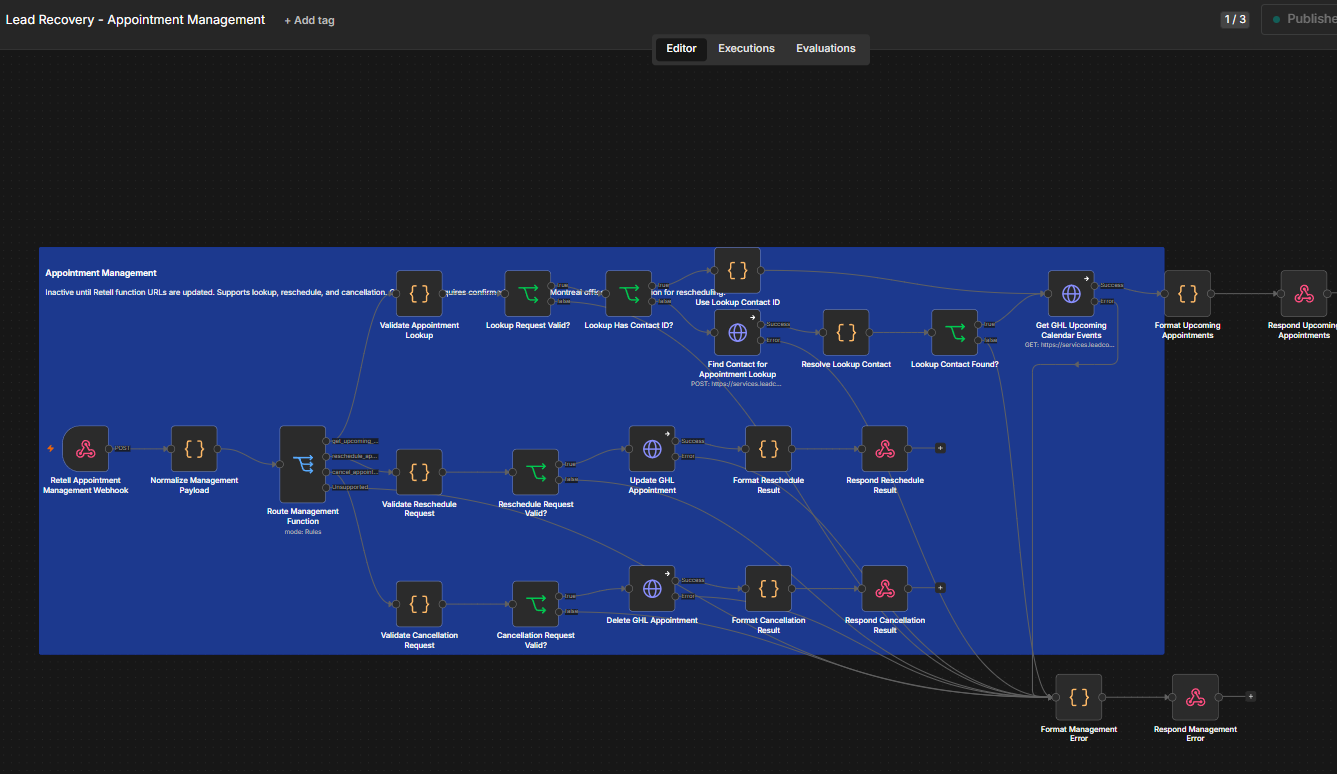Open the Find Contact for Appointment Lookup node
This screenshot has height=774, width=1337.
(737, 332)
